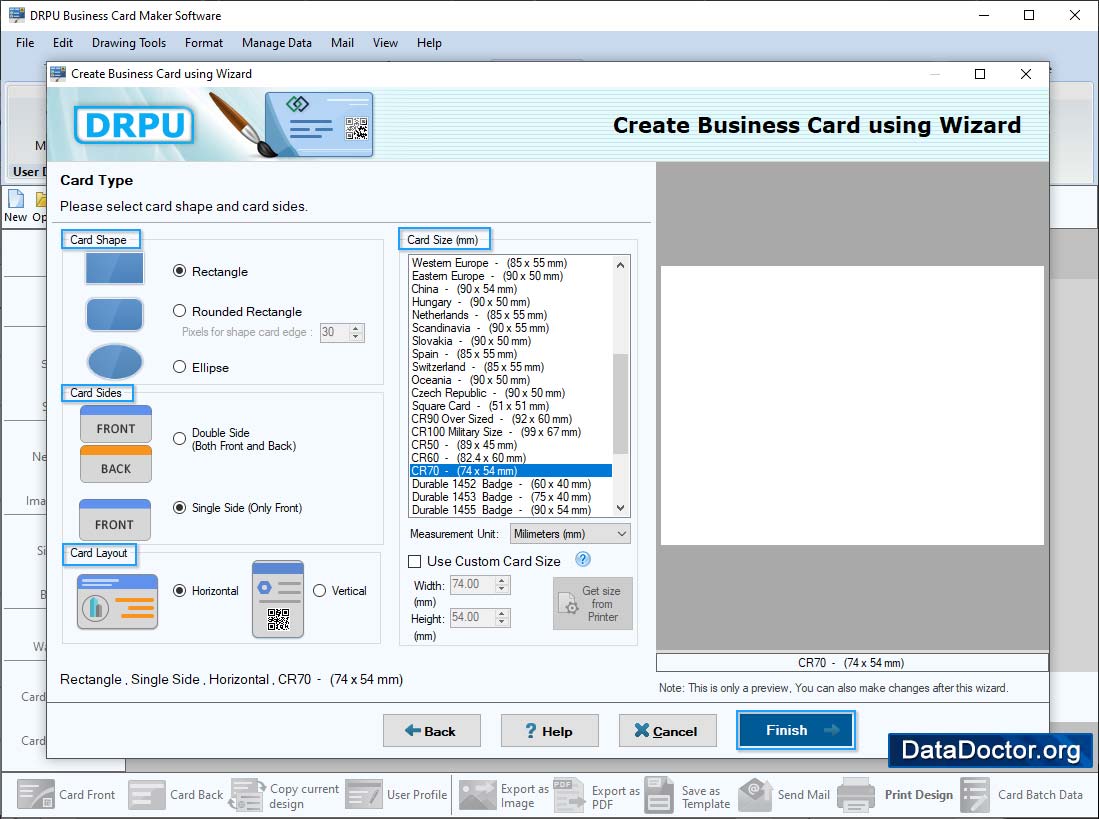Click the Back button
1099x819 pixels.
pyautogui.click(x=432, y=731)
